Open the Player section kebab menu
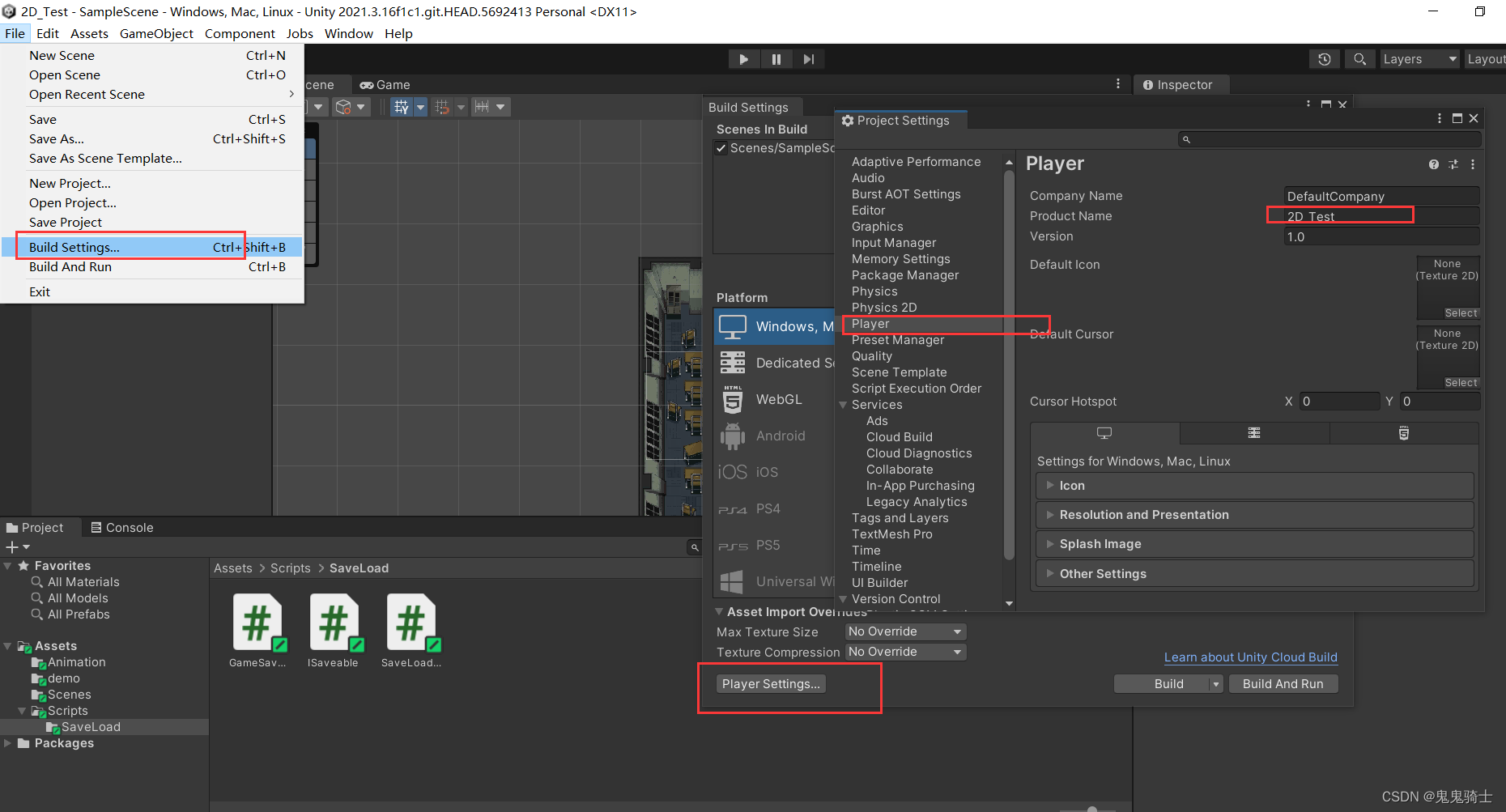 tap(1473, 164)
